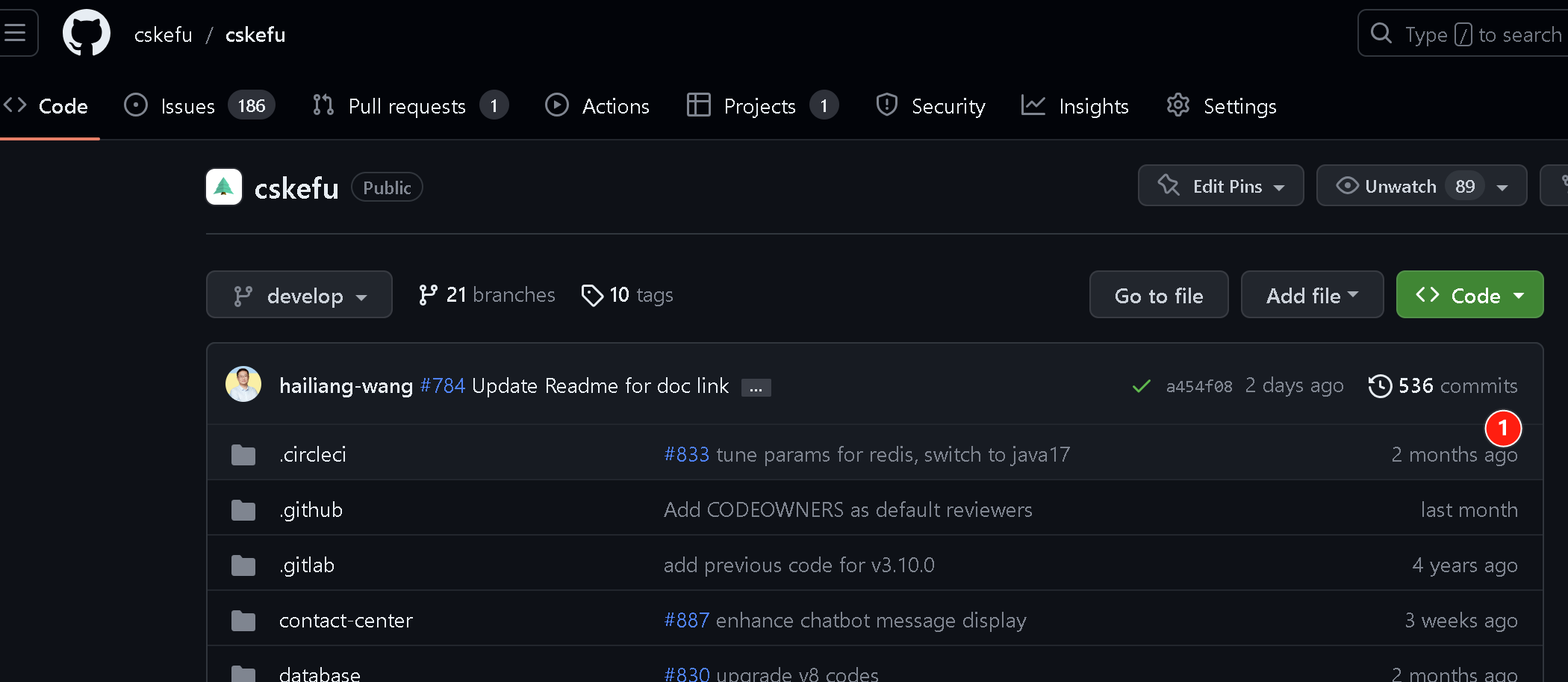Open issue #833 link in .circleci row
The image size is (1568, 682).
[686, 454]
